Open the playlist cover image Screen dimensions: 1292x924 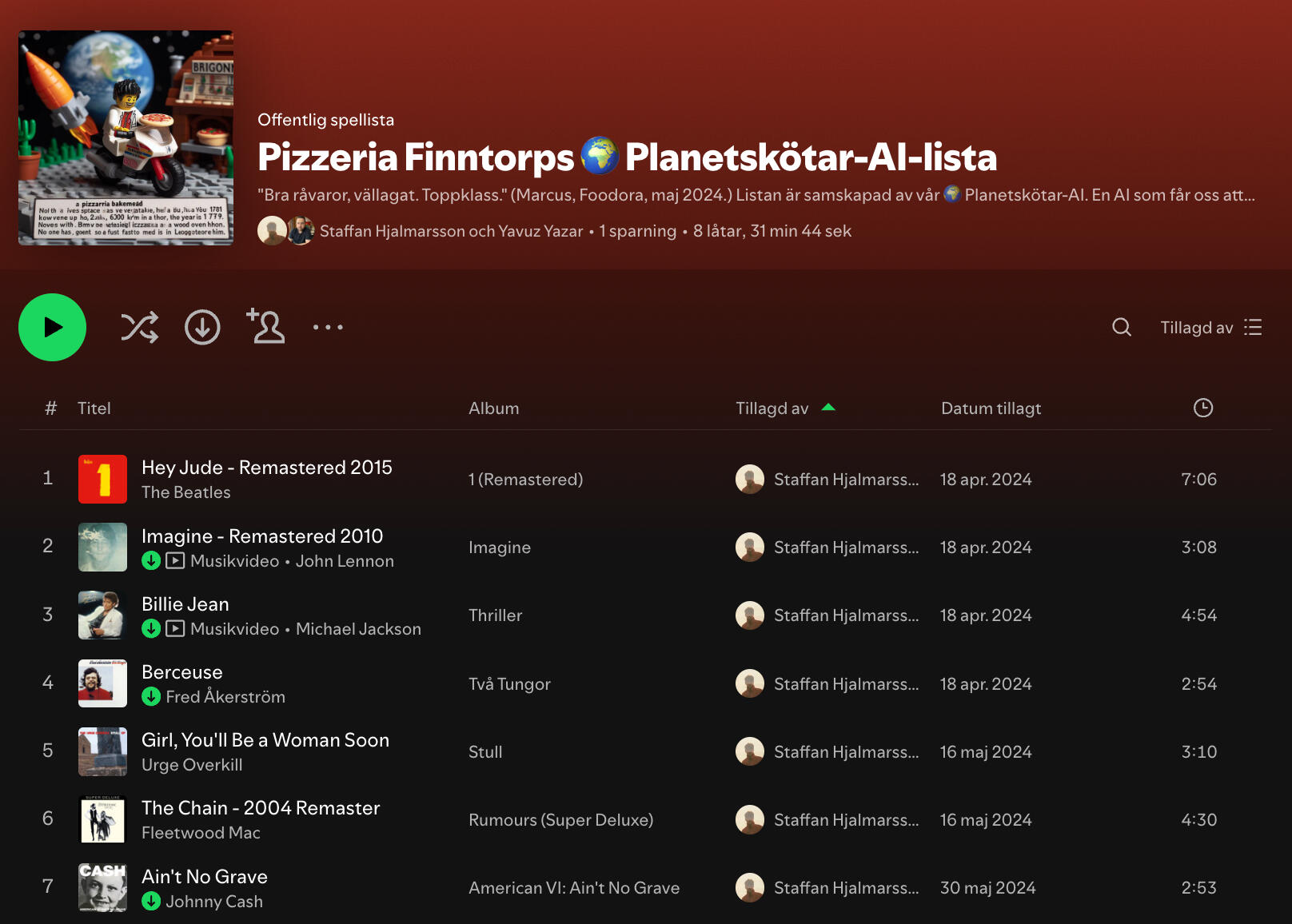[126, 138]
